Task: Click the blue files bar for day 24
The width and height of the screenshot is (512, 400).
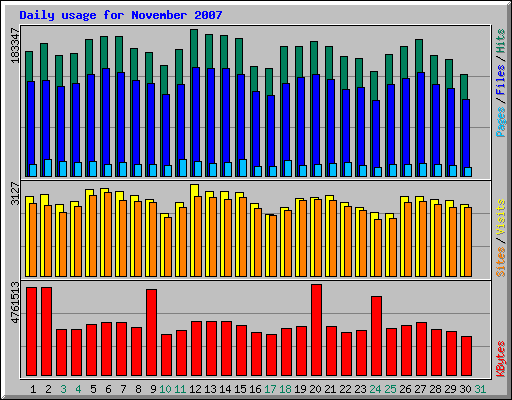Action: pos(376,133)
